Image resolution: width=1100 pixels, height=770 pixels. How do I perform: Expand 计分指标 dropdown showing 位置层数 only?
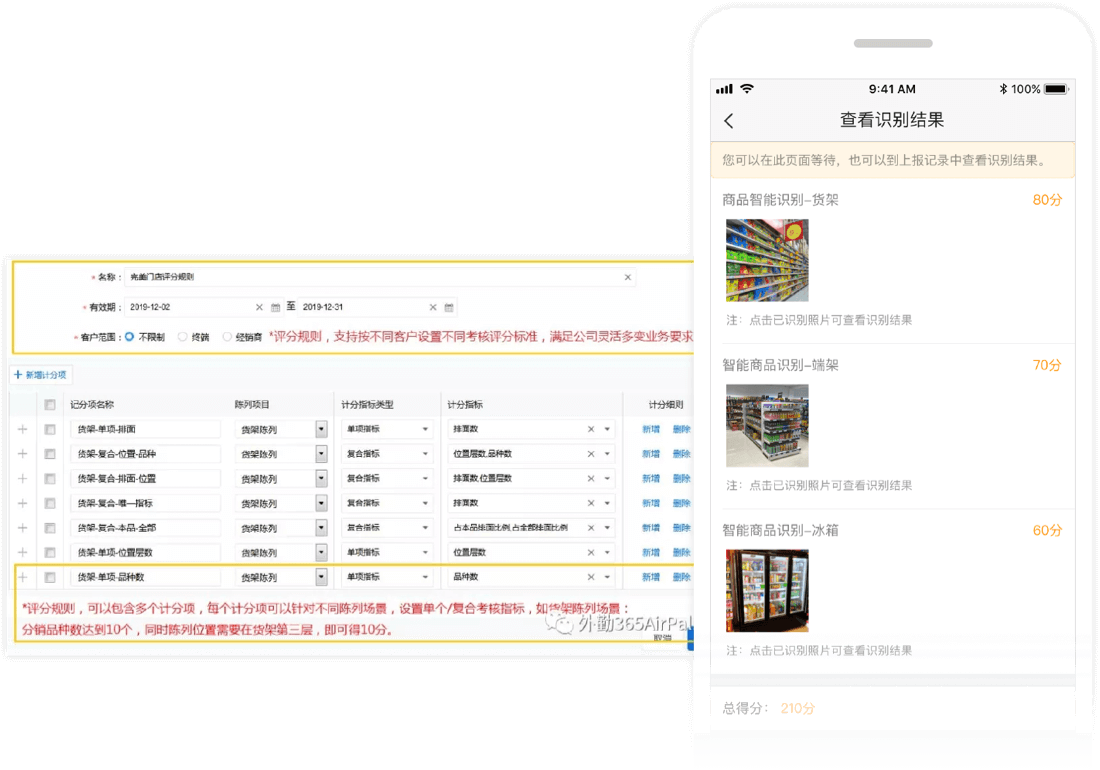[x=606, y=552]
